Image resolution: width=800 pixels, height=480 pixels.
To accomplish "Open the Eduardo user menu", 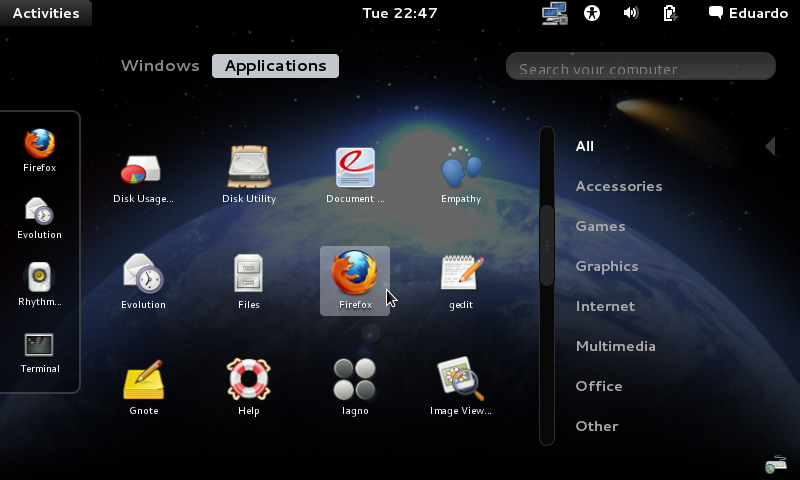I will point(748,13).
